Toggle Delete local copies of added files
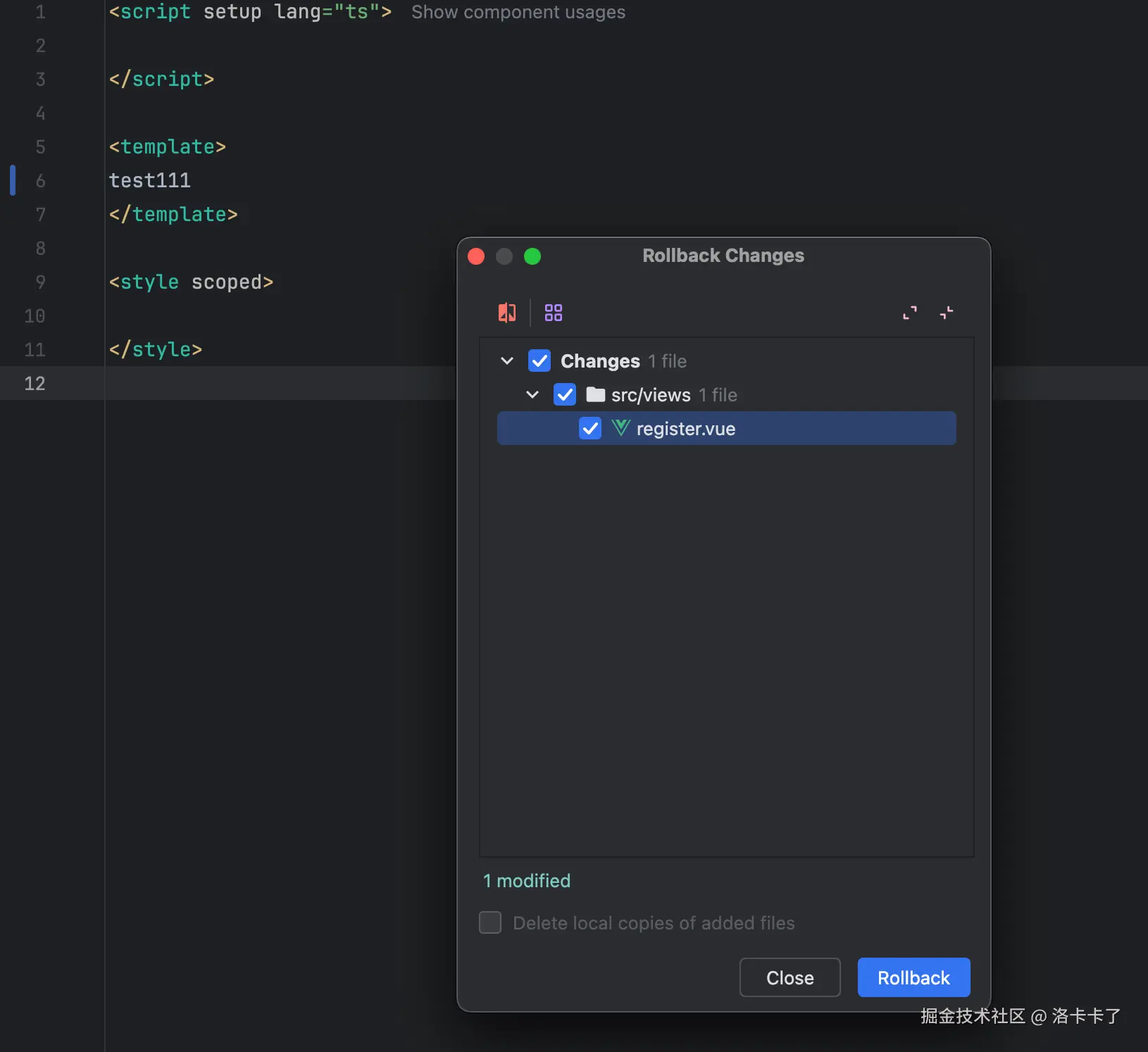The height and width of the screenshot is (1052, 1148). tap(490, 922)
